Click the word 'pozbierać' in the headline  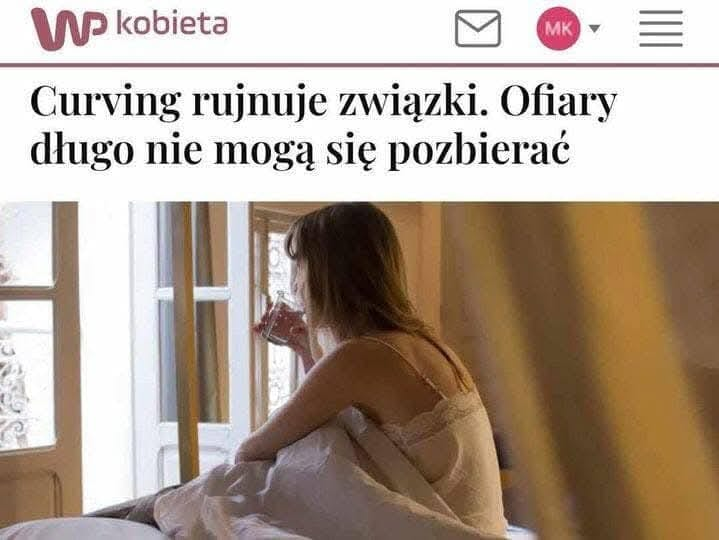point(479,150)
